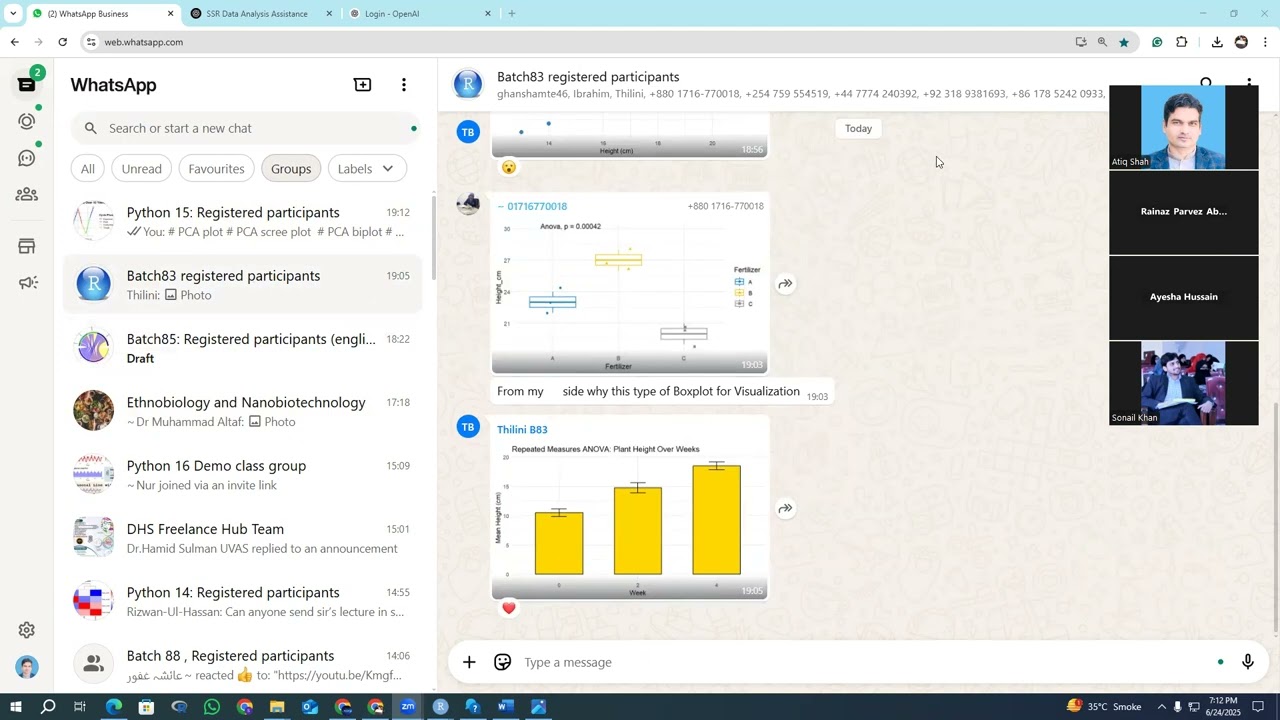This screenshot has height=720, width=1280.
Task: Open browser downloads icon
Action: click(x=1217, y=42)
